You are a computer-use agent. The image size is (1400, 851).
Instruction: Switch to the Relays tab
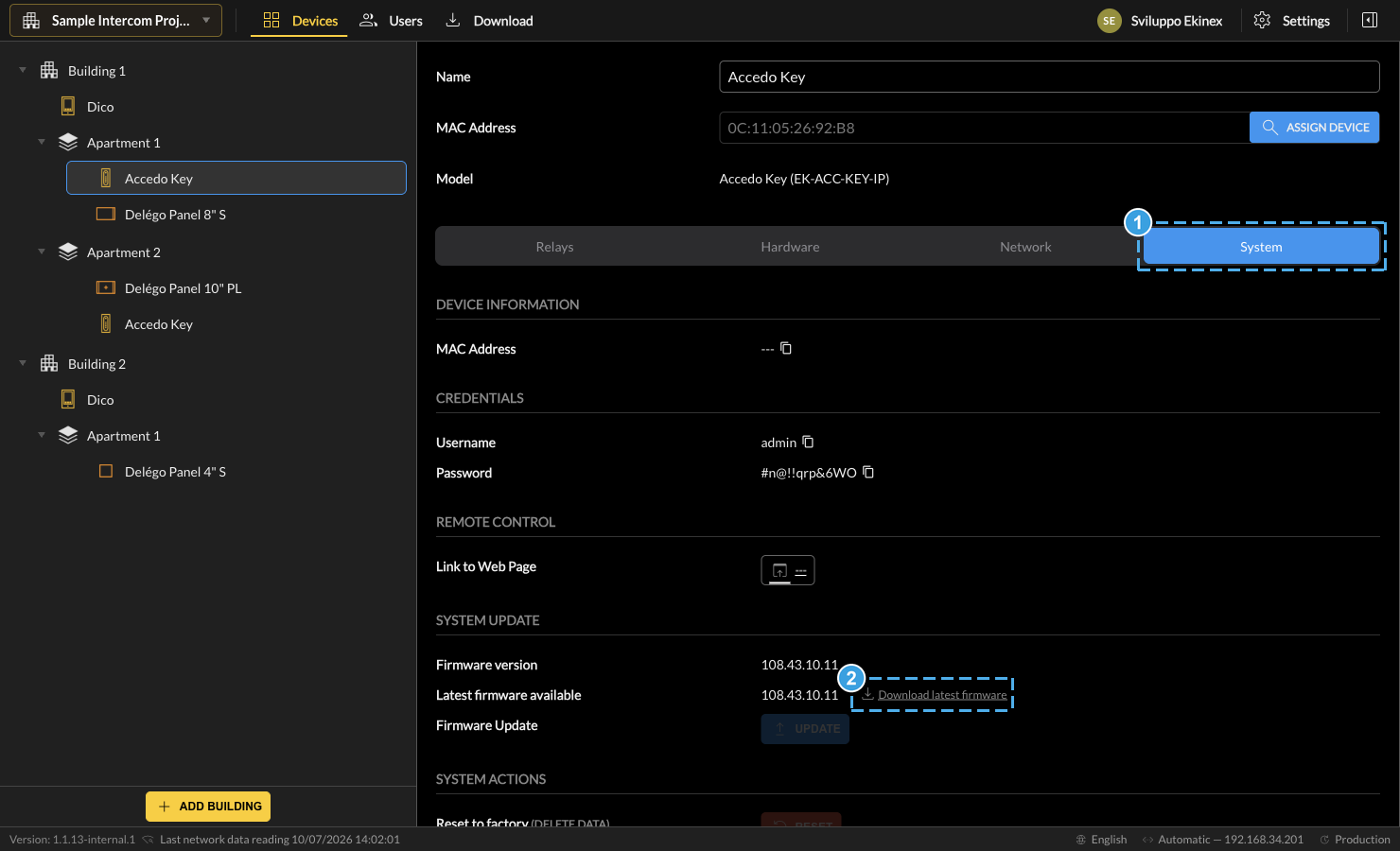click(x=554, y=247)
